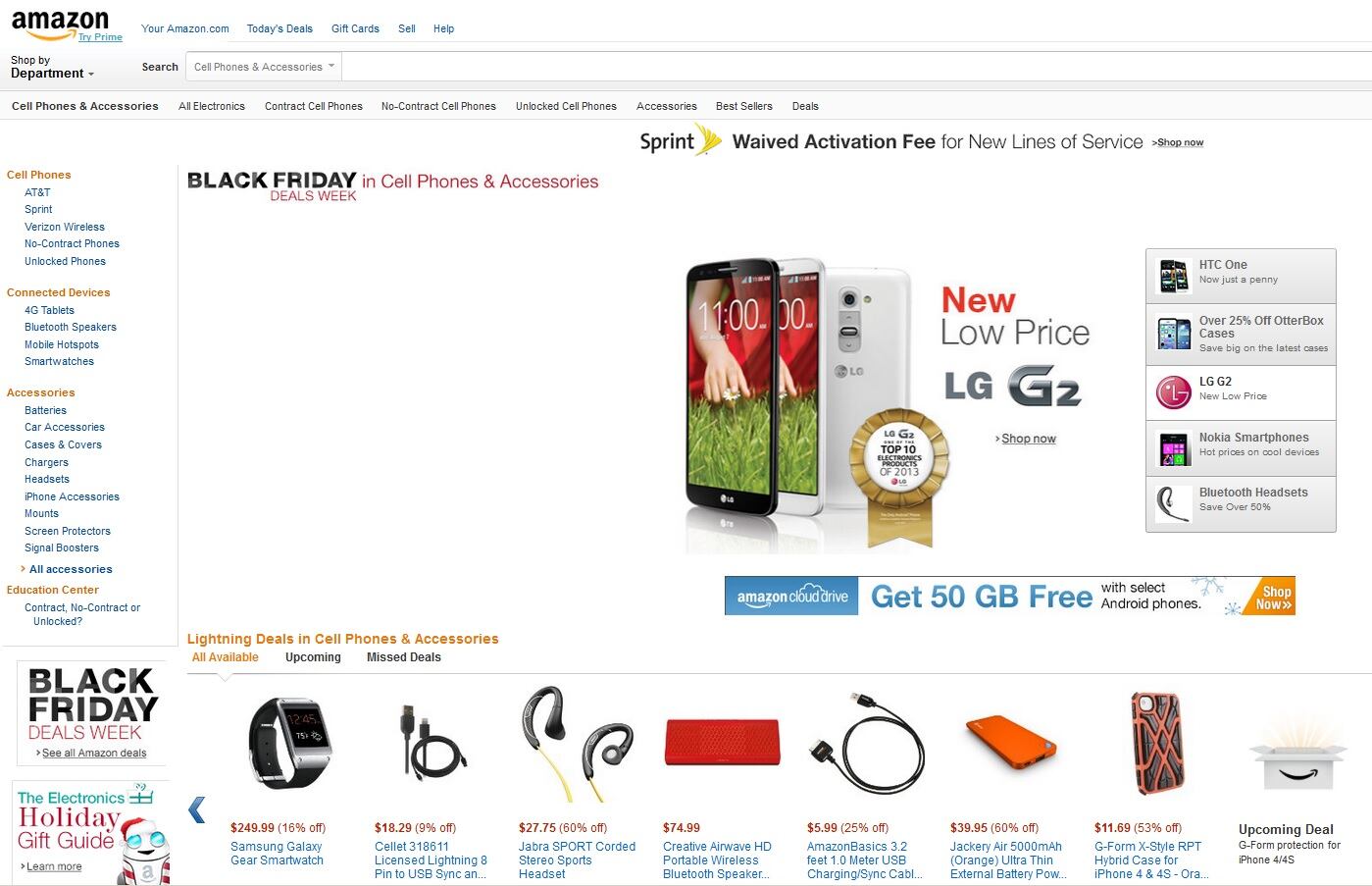Expand the Shop by Department menu
Screen dimensions: 1372x886
[53, 67]
